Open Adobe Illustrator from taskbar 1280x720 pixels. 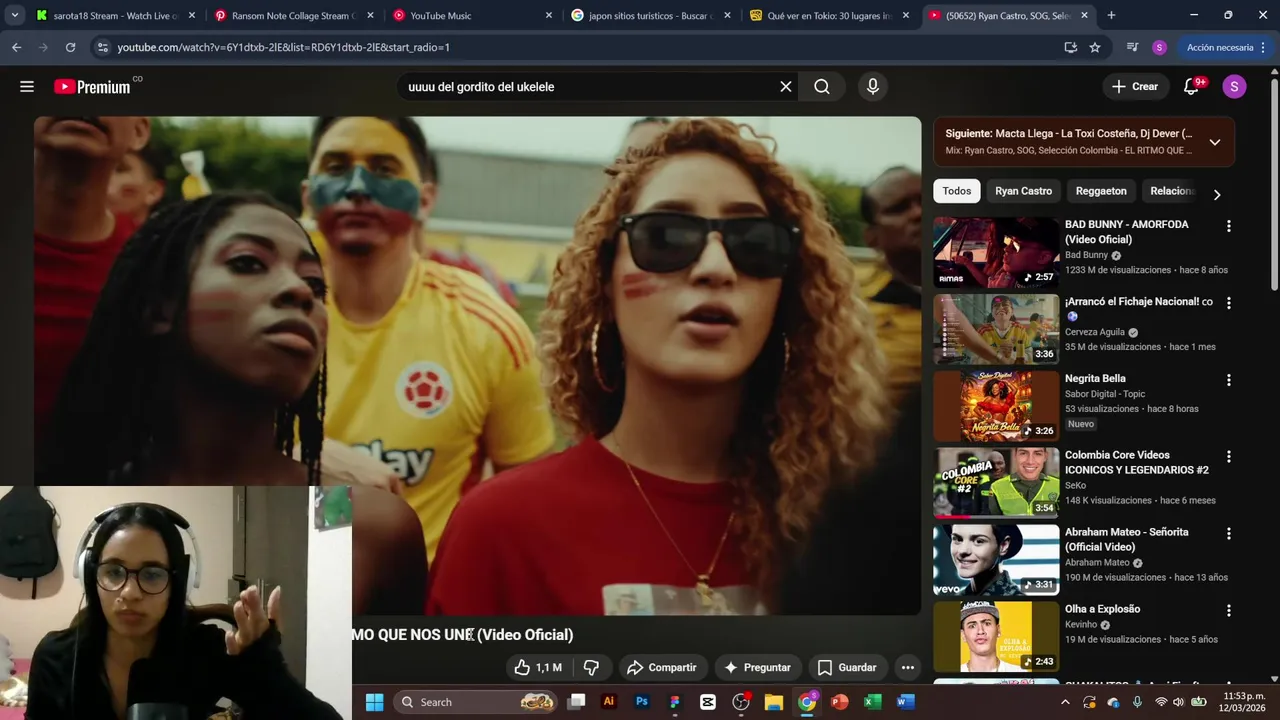click(x=608, y=702)
